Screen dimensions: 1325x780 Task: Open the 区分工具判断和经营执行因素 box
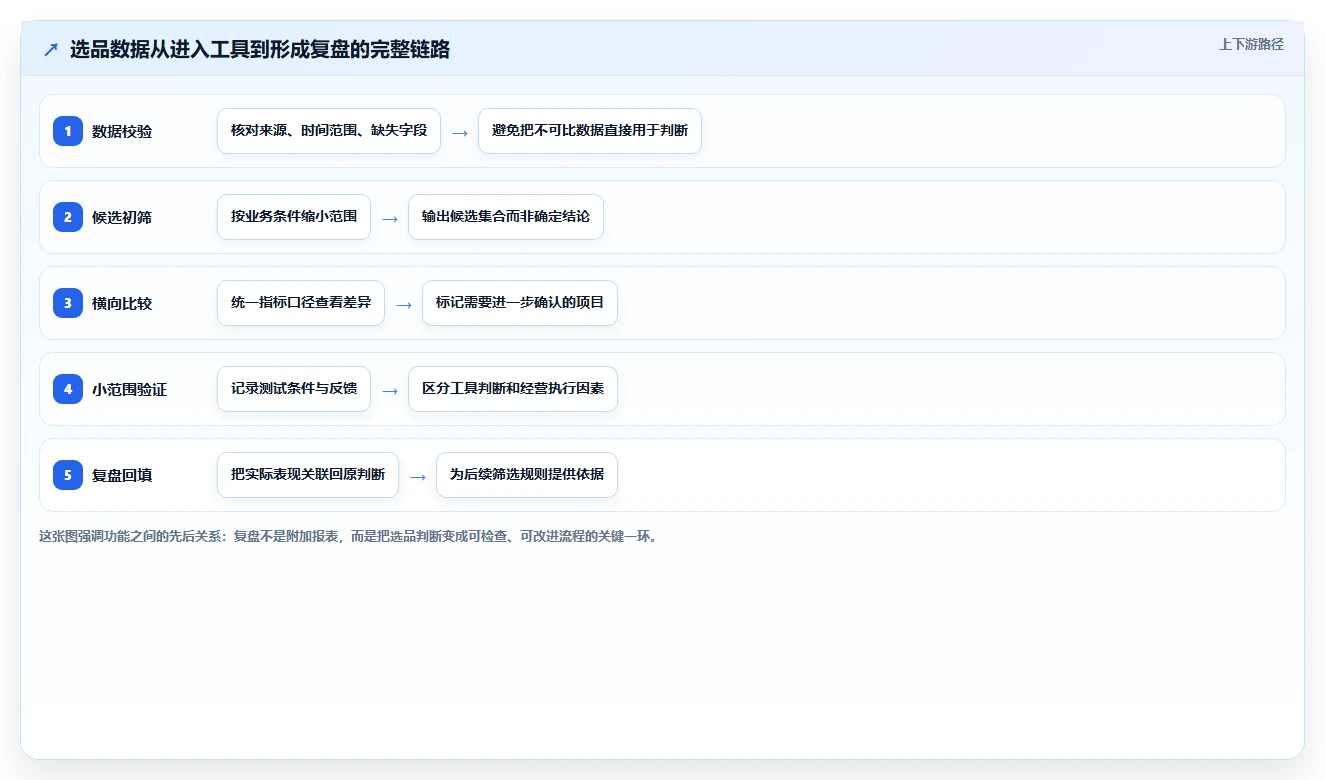[513, 389]
